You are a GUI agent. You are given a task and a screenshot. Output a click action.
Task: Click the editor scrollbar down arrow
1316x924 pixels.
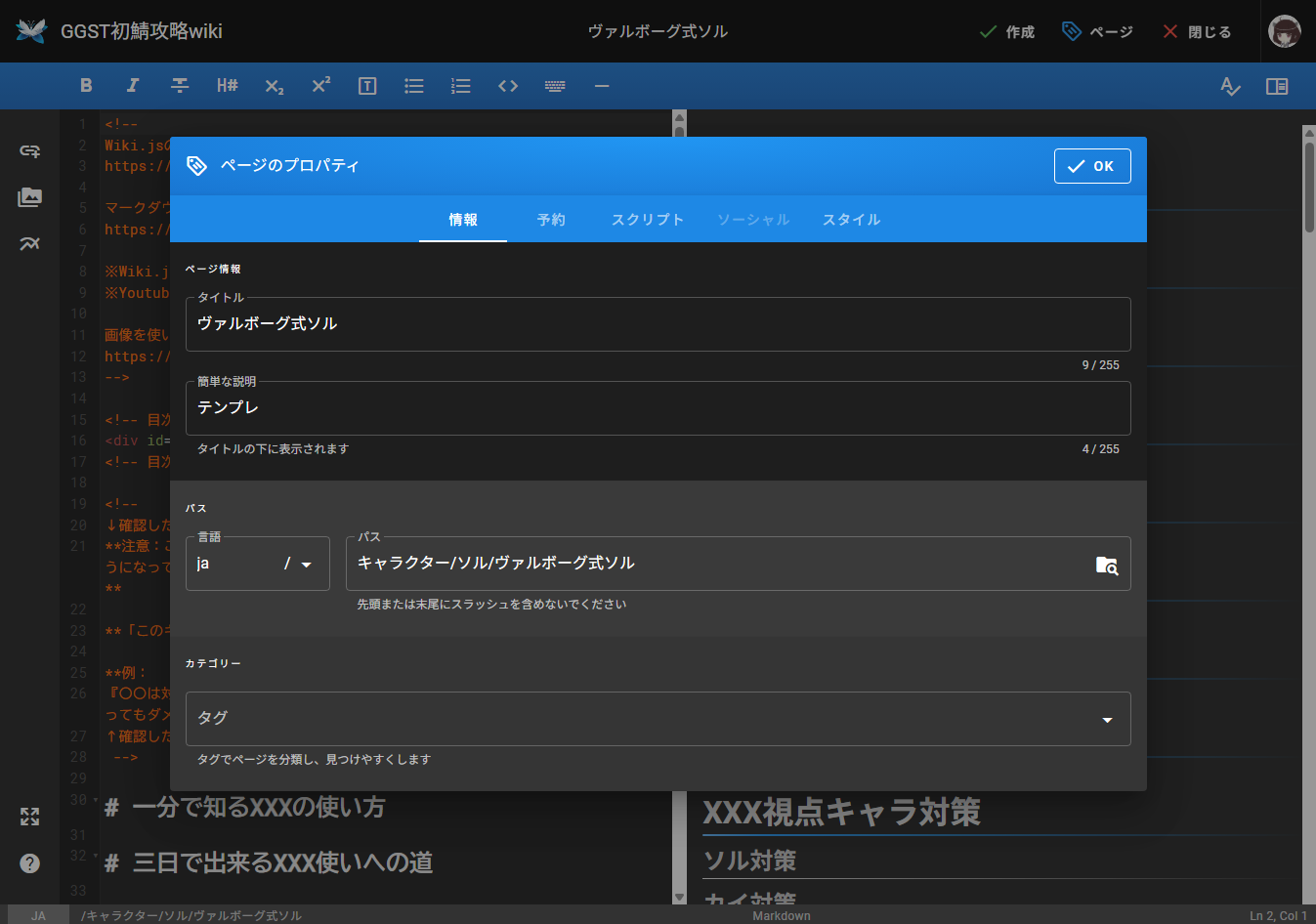pos(680,898)
